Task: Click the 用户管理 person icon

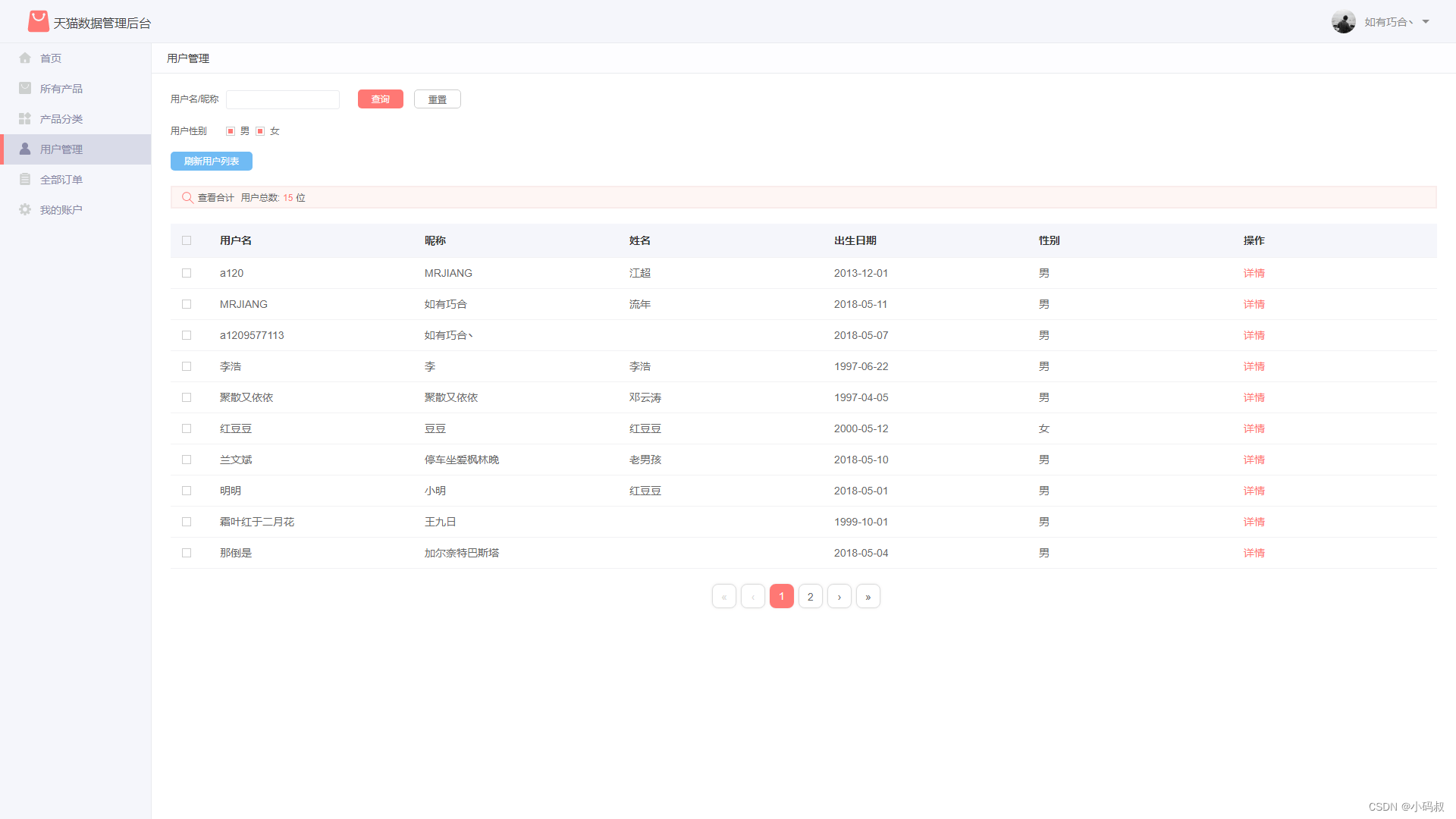Action: coord(25,149)
